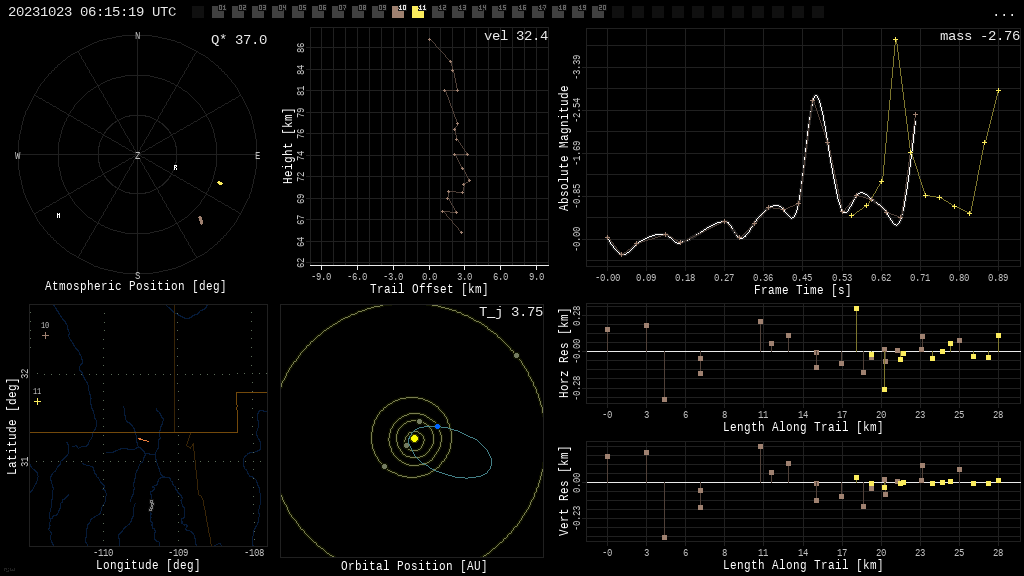
Task: Click the M marker on sky plot
Action: [59, 216]
